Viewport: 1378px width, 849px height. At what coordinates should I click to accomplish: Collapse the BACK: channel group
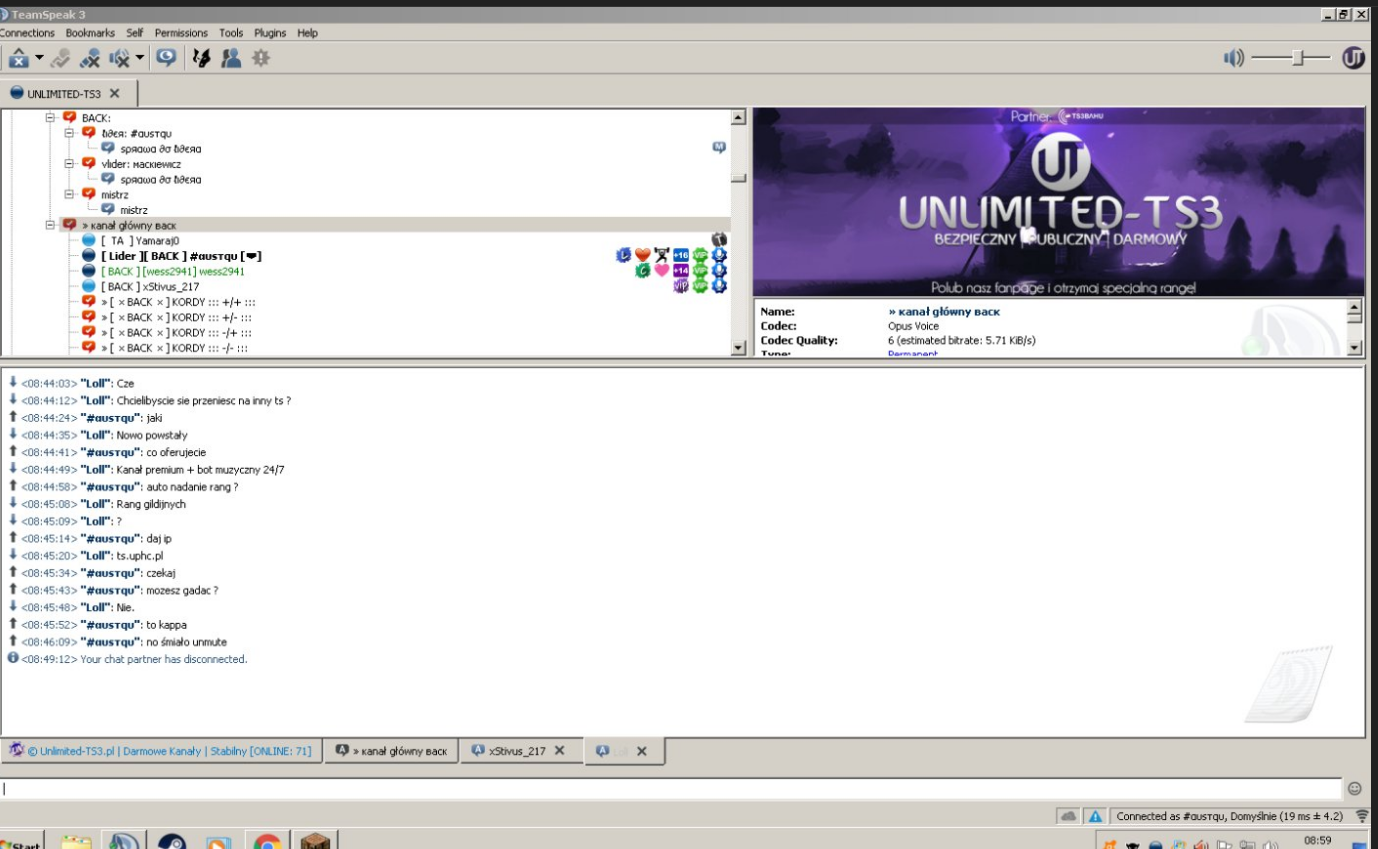tap(51, 117)
